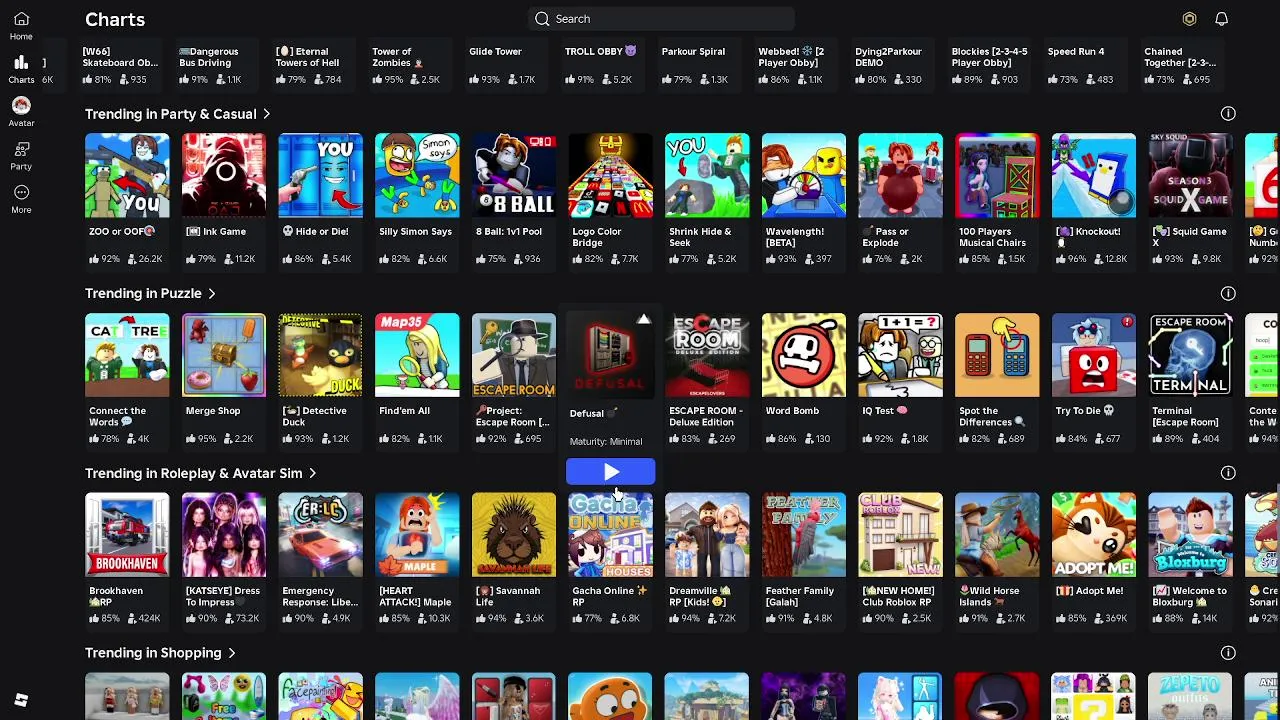Click the info icon for Roleplay & Avatar Sim

coord(1228,473)
